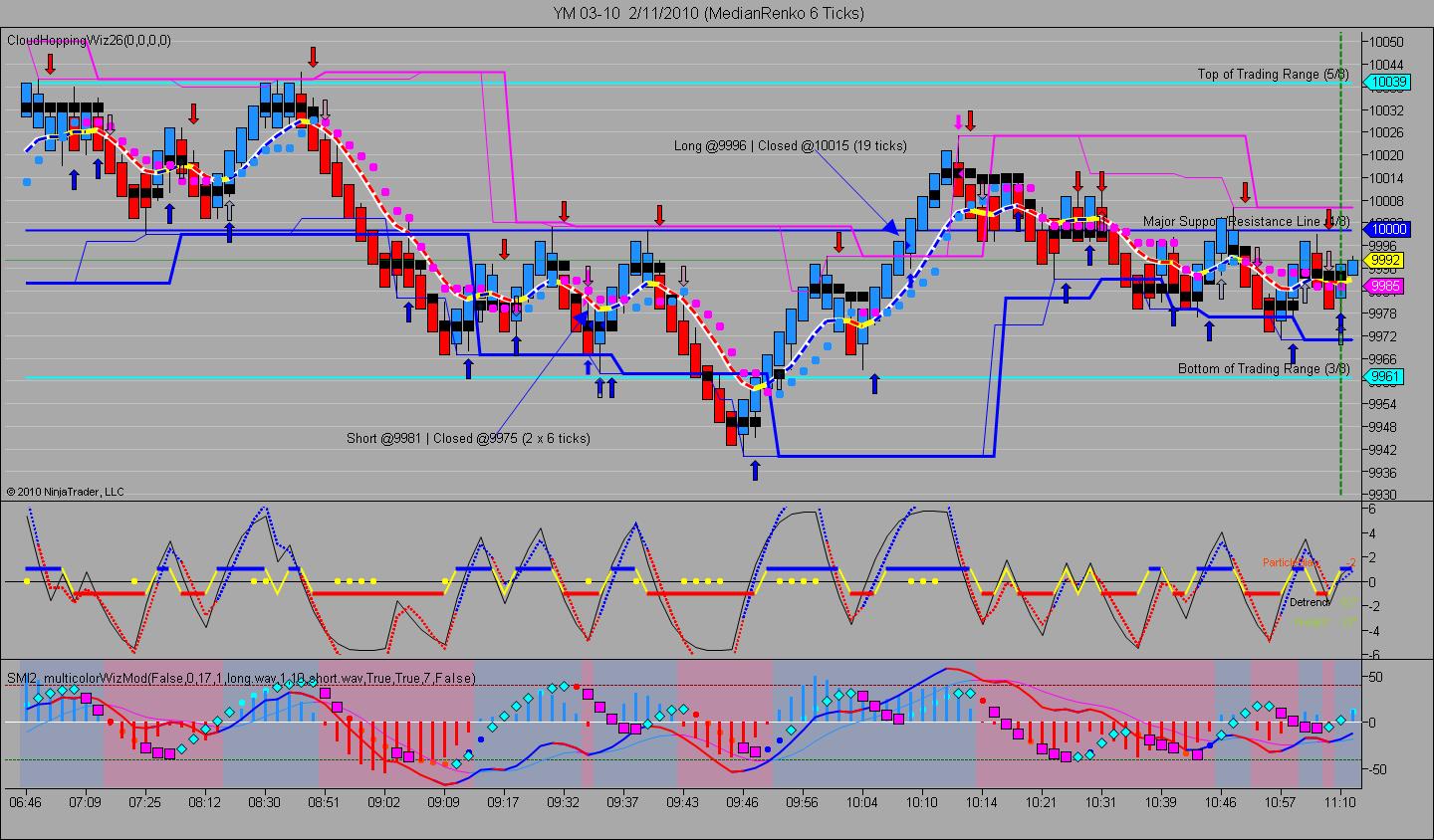
Task: Click the 11:10 time axis label
Action: point(1339,801)
